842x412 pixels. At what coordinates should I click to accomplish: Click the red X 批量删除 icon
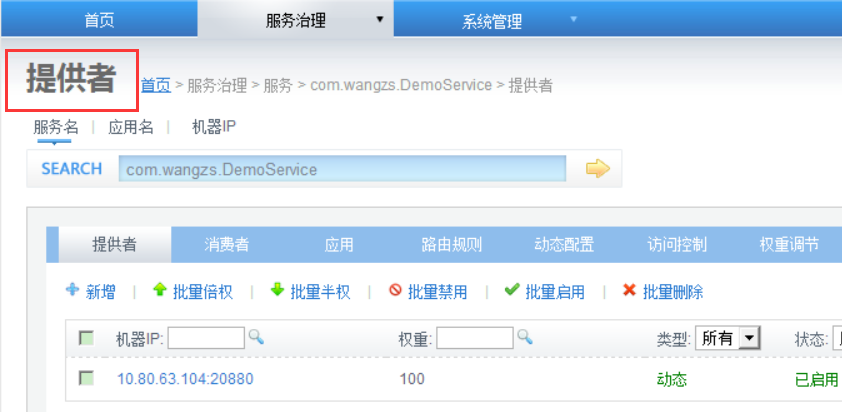click(x=629, y=291)
